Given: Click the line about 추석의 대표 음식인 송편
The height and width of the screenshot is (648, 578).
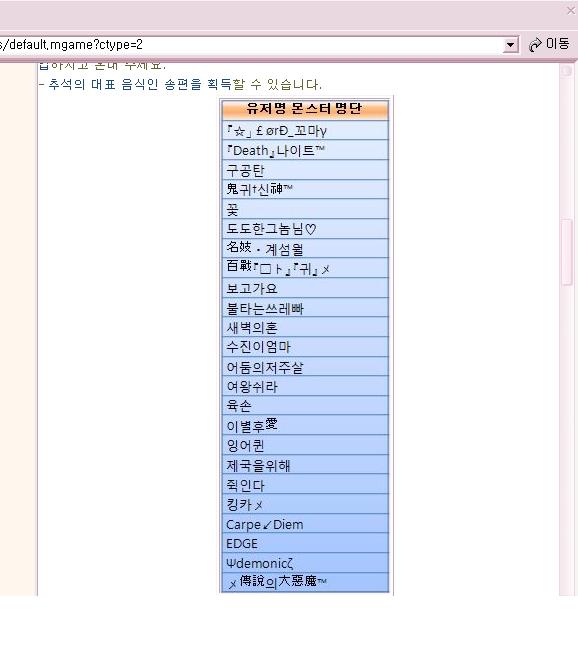Looking at the screenshot, I should [180, 84].
